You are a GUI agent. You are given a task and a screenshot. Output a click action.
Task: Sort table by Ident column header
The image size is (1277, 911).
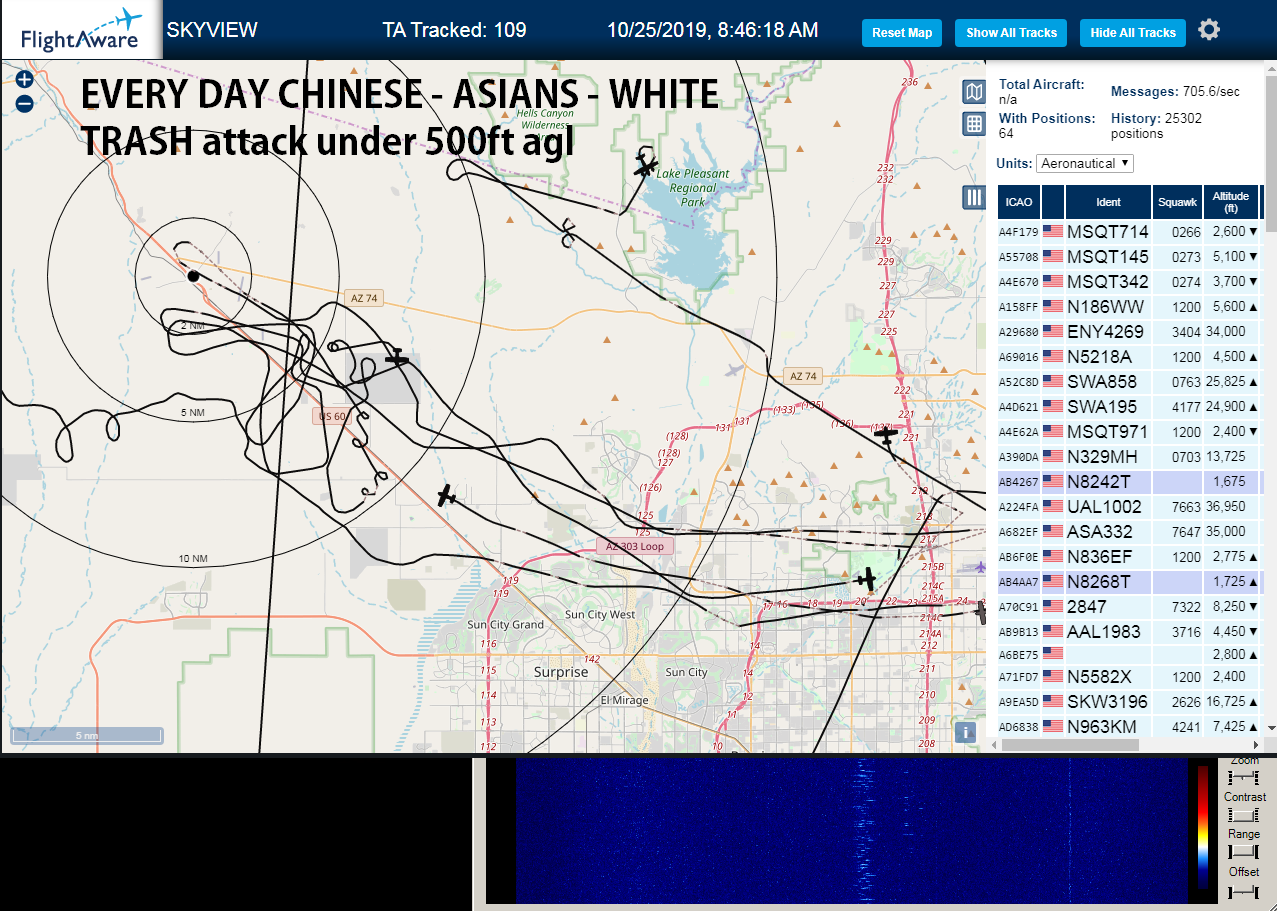[x=1108, y=202]
